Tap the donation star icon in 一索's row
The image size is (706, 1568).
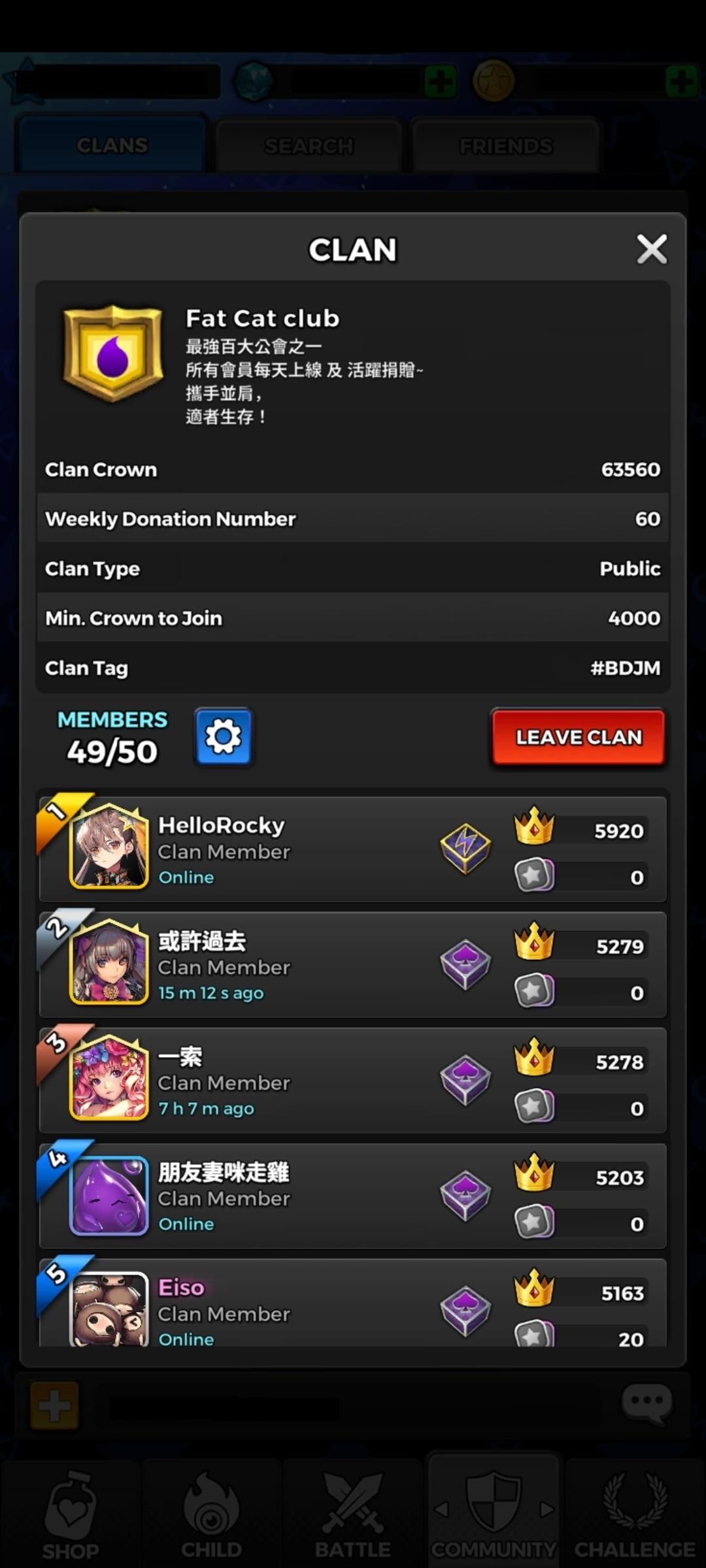tap(534, 1106)
